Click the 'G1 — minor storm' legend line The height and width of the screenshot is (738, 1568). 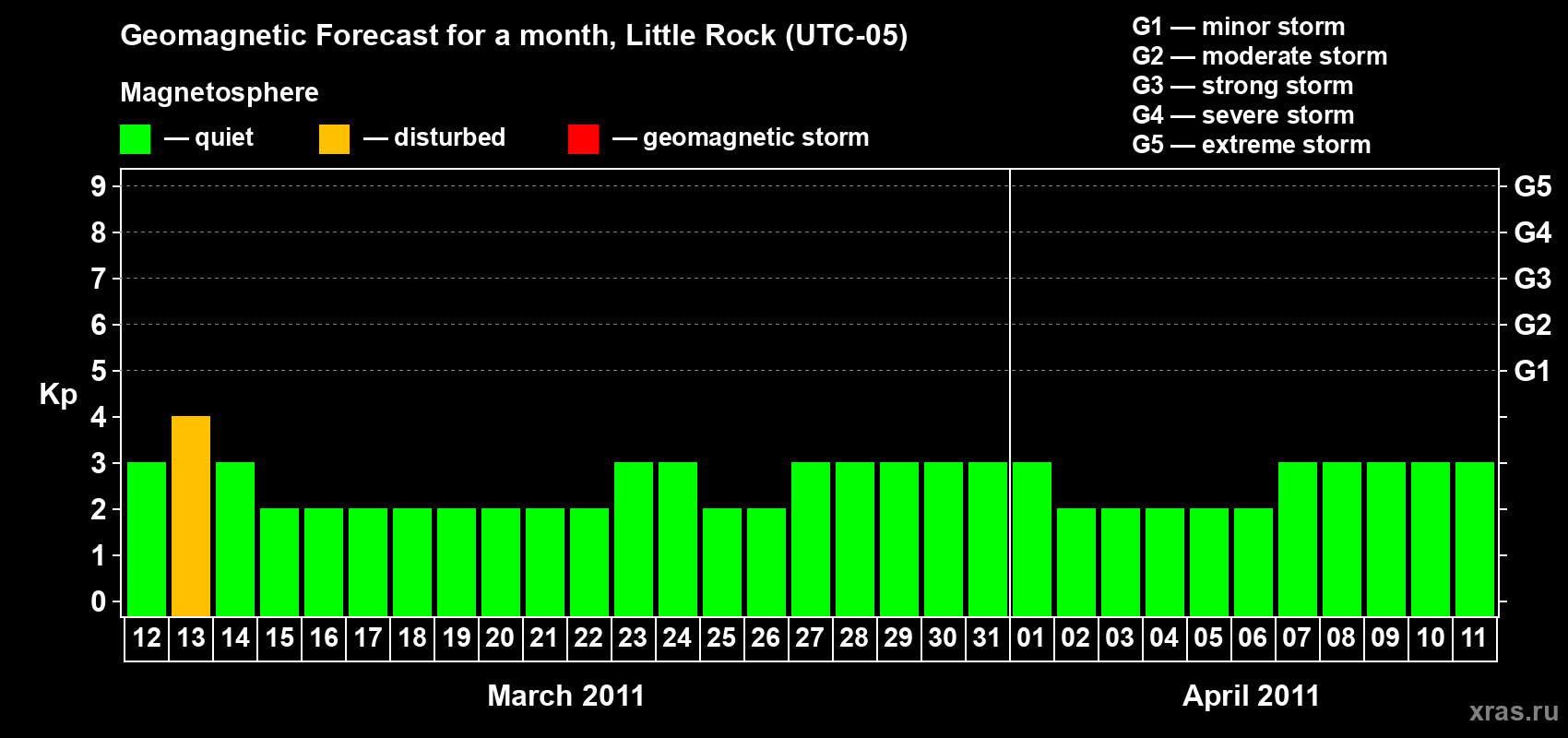coord(1239,27)
